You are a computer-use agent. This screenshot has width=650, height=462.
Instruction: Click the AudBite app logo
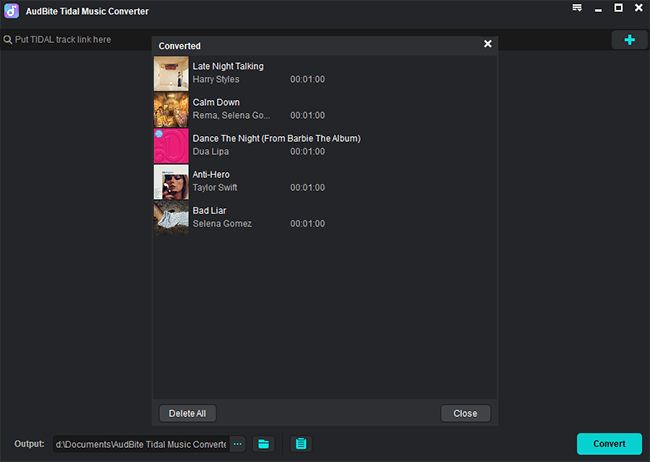(x=13, y=10)
